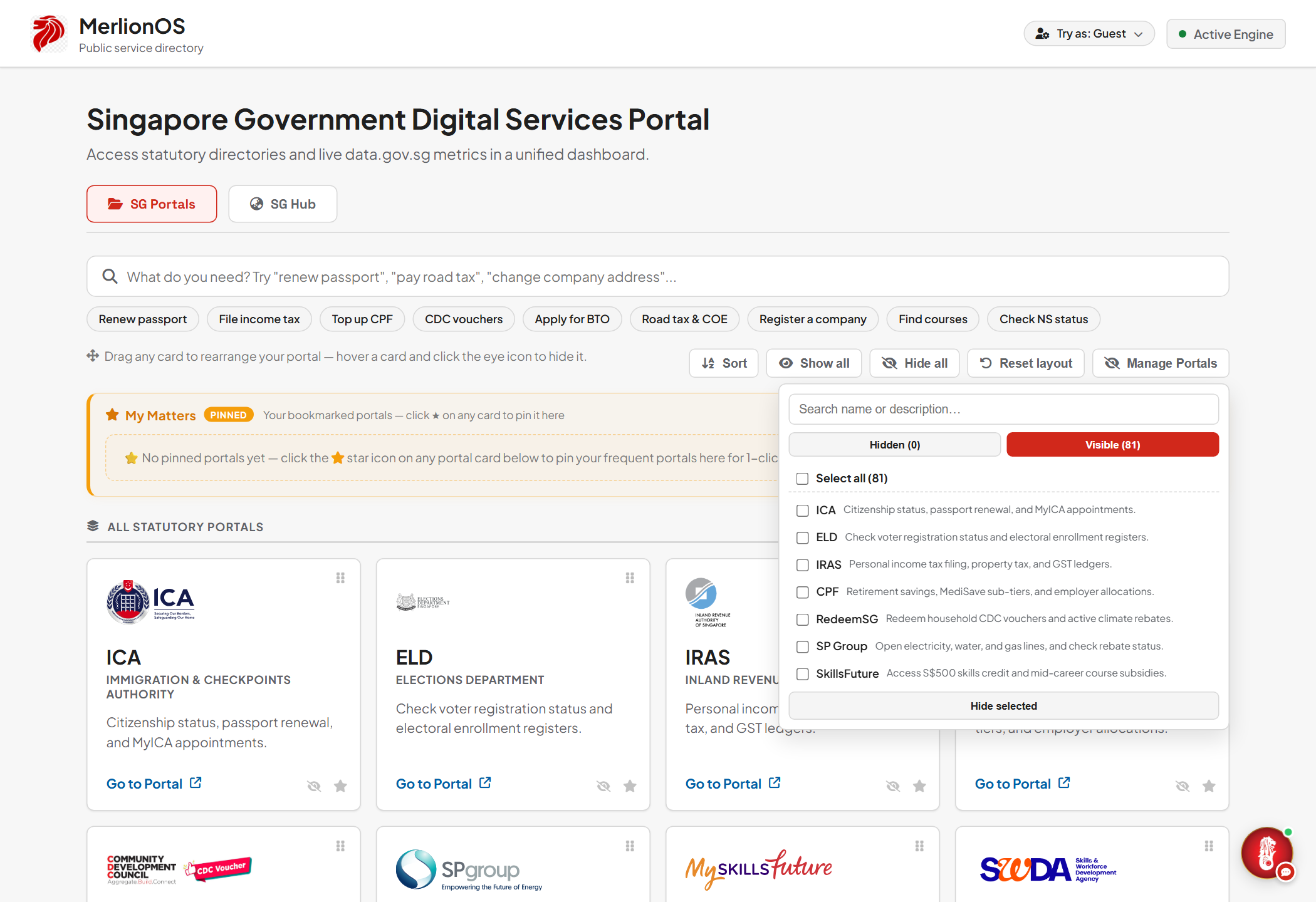This screenshot has height=902, width=1316.
Task: Click the My Matters star icon
Action: tap(113, 415)
